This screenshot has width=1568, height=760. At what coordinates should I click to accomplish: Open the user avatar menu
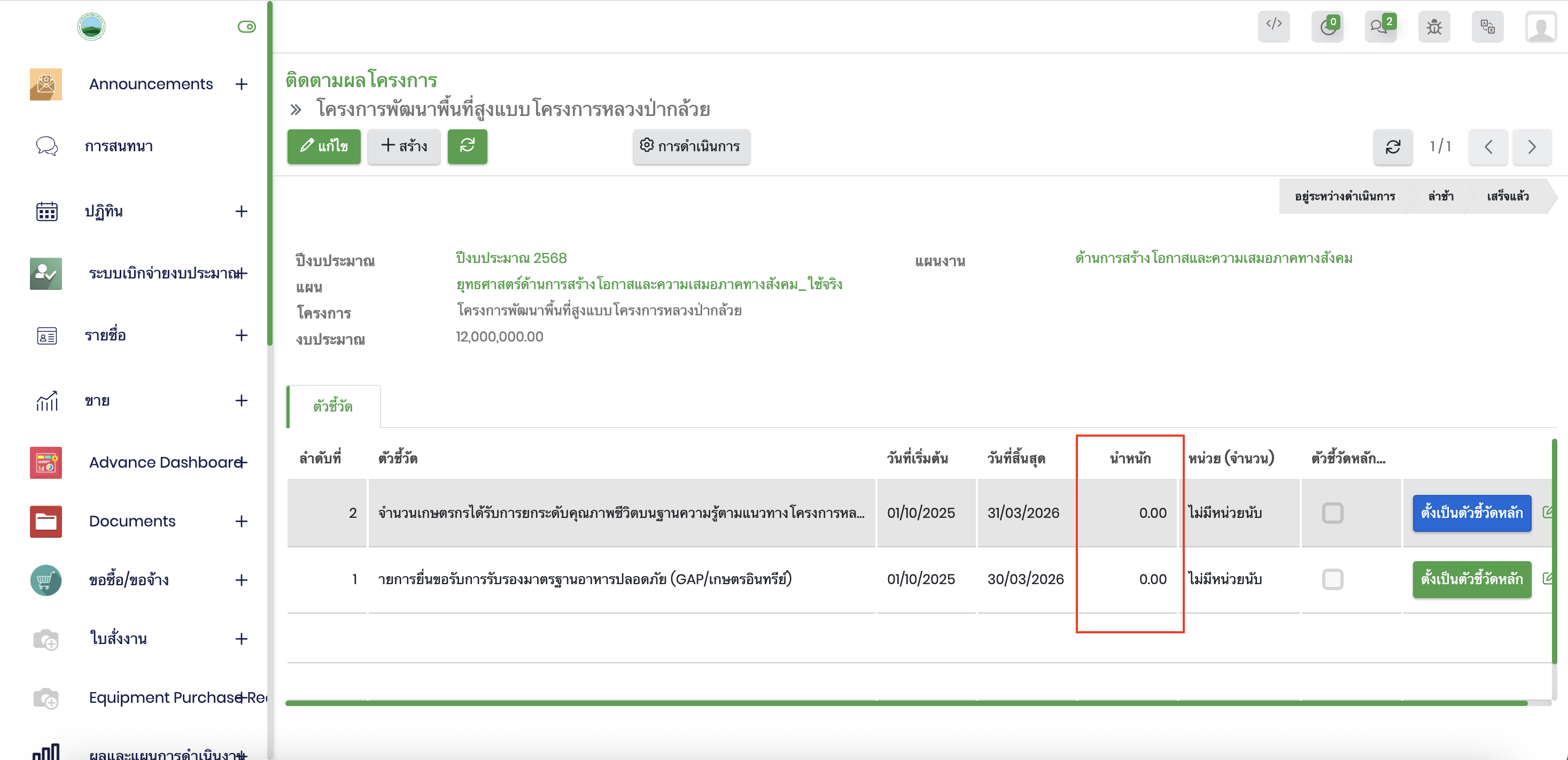pos(1540,26)
